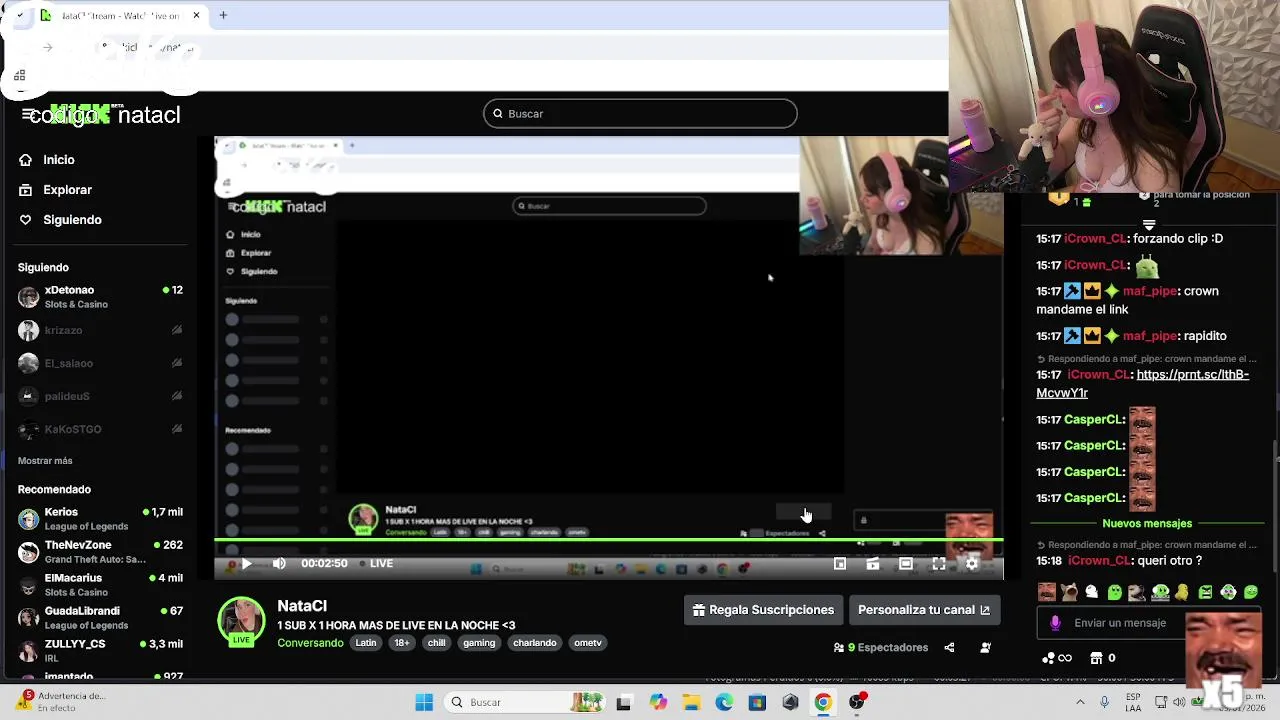Jump to LIVE in the player

[x=376, y=564]
